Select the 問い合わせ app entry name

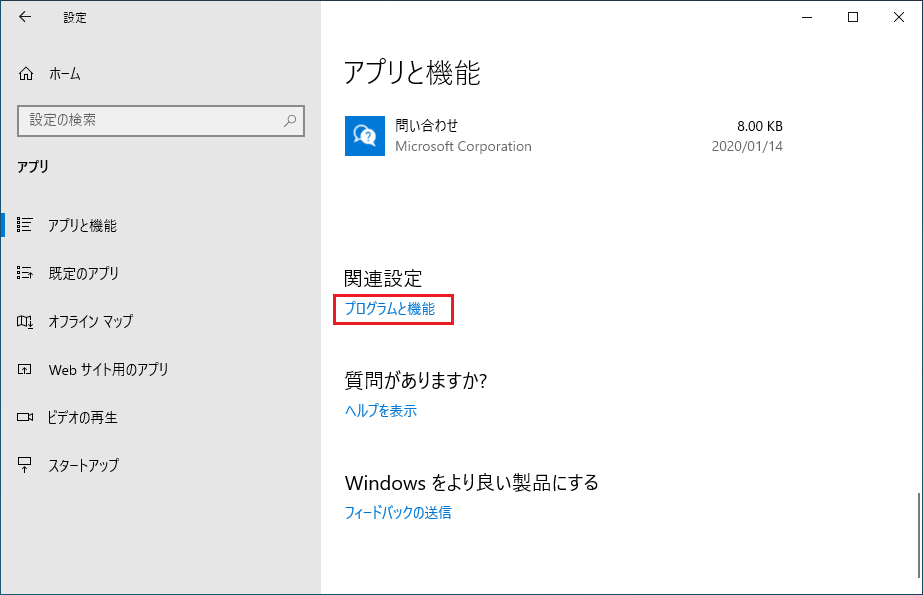click(x=427, y=125)
